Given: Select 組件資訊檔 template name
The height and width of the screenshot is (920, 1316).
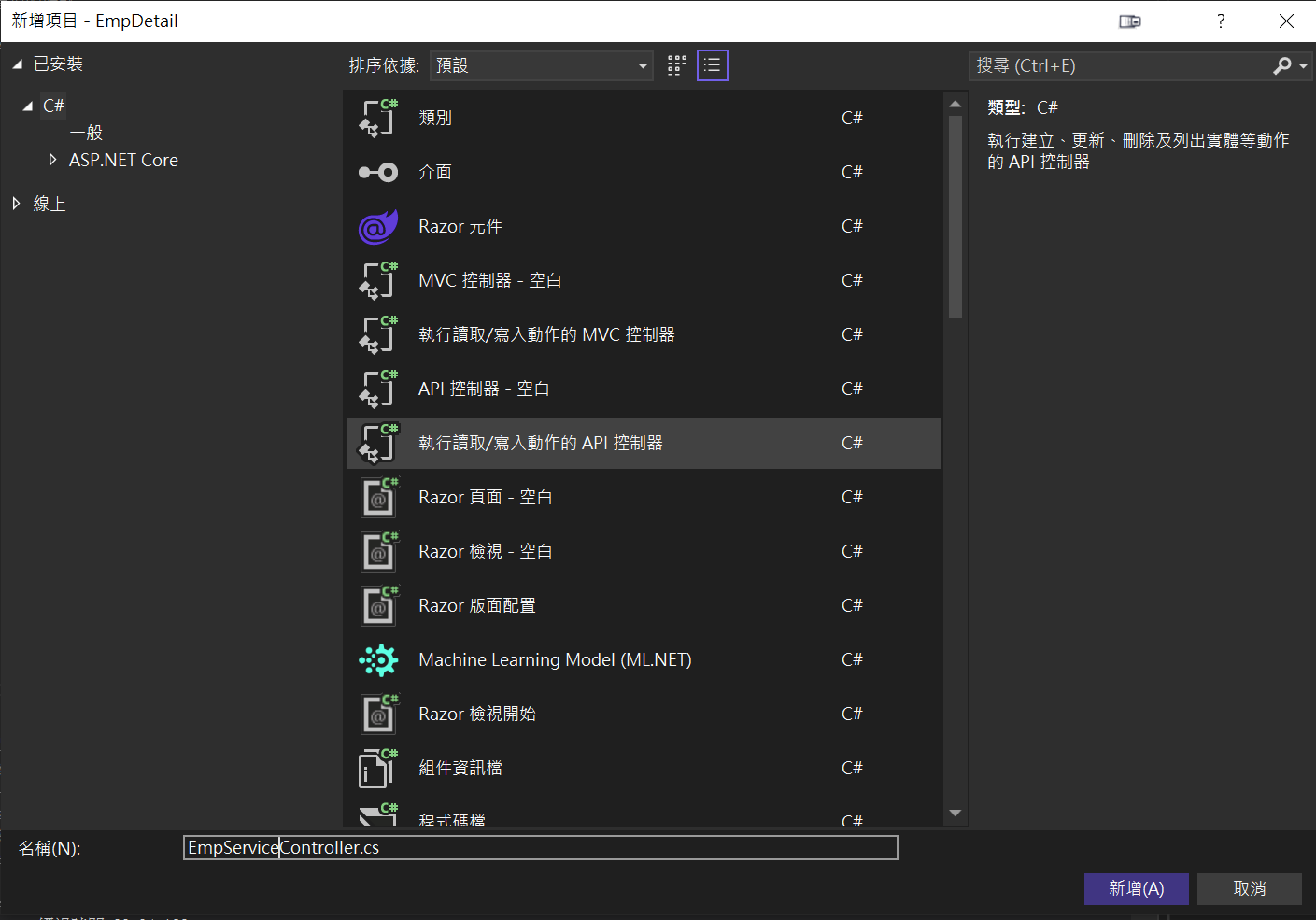Looking at the screenshot, I should pyautogui.click(x=460, y=768).
